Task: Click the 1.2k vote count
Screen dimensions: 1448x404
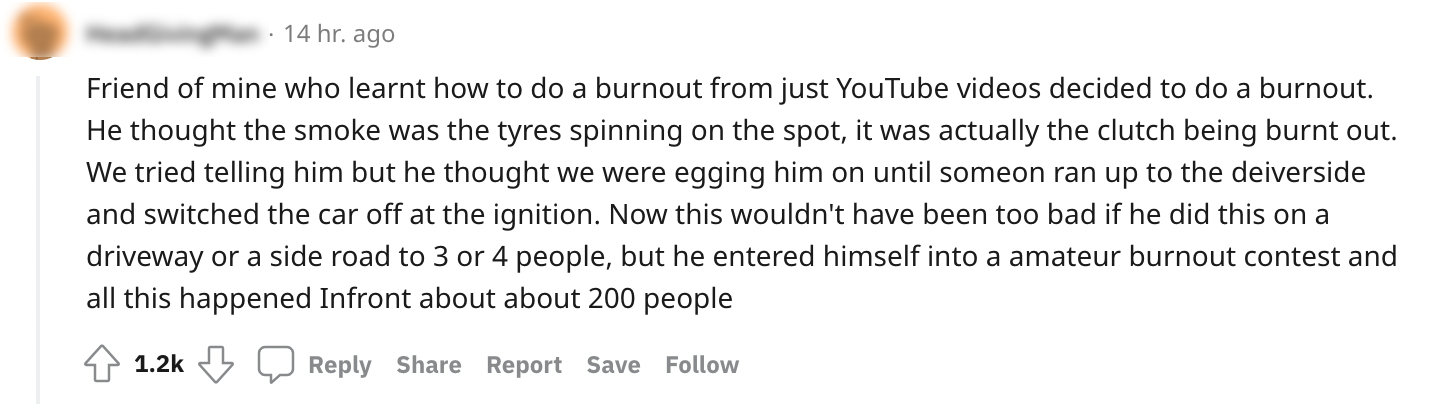Action: [x=158, y=365]
